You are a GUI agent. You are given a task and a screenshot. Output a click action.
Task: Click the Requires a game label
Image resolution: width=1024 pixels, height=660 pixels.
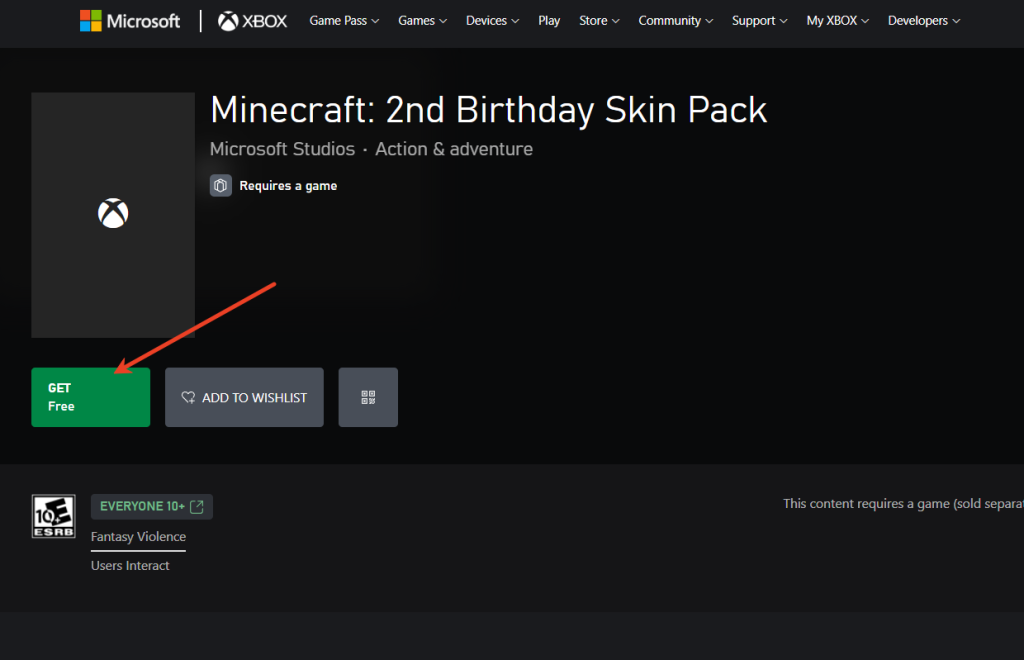[288, 185]
